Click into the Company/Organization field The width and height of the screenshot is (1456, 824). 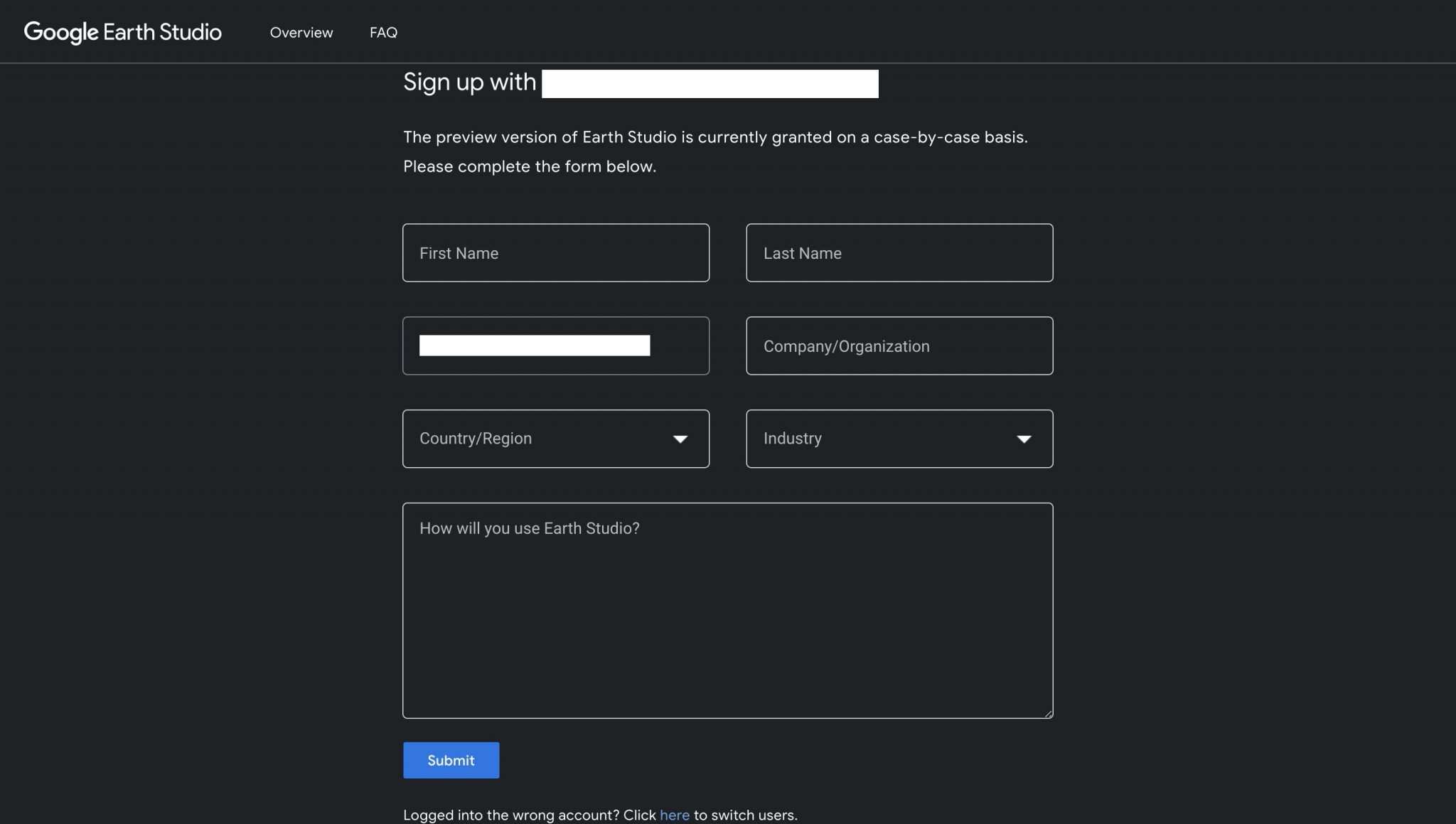(x=899, y=346)
